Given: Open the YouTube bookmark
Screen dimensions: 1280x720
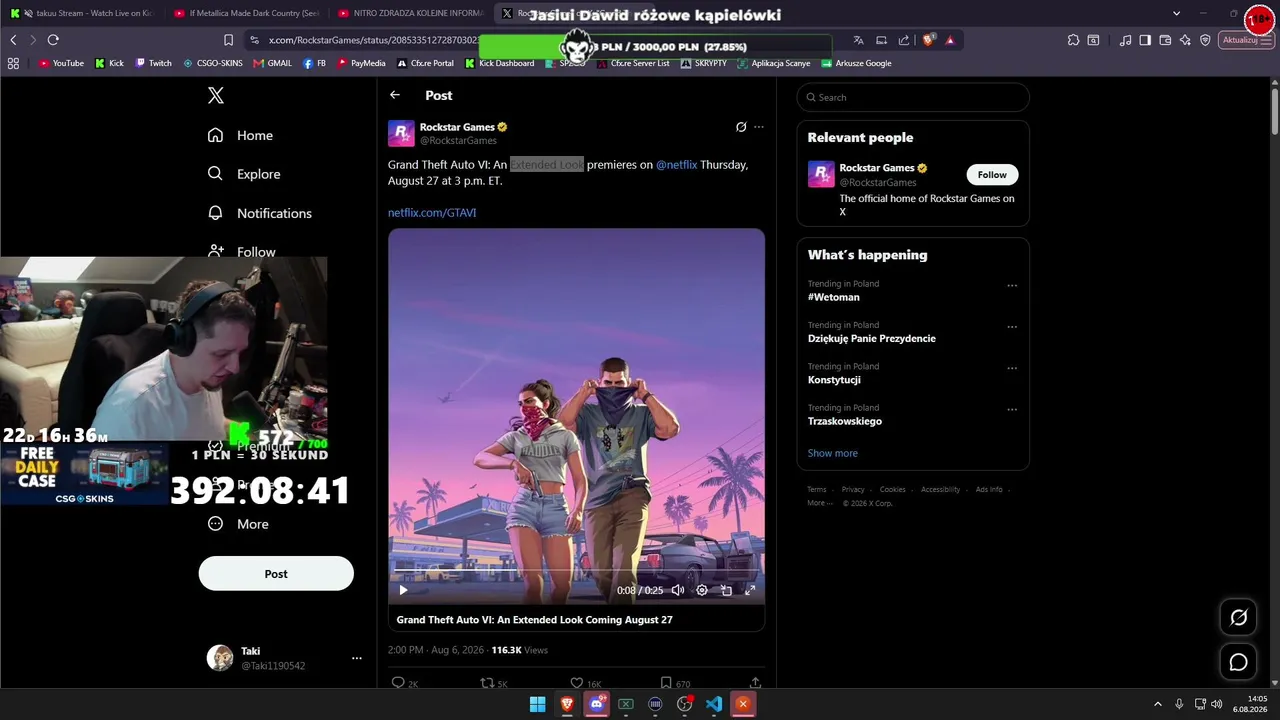Looking at the screenshot, I should [61, 63].
